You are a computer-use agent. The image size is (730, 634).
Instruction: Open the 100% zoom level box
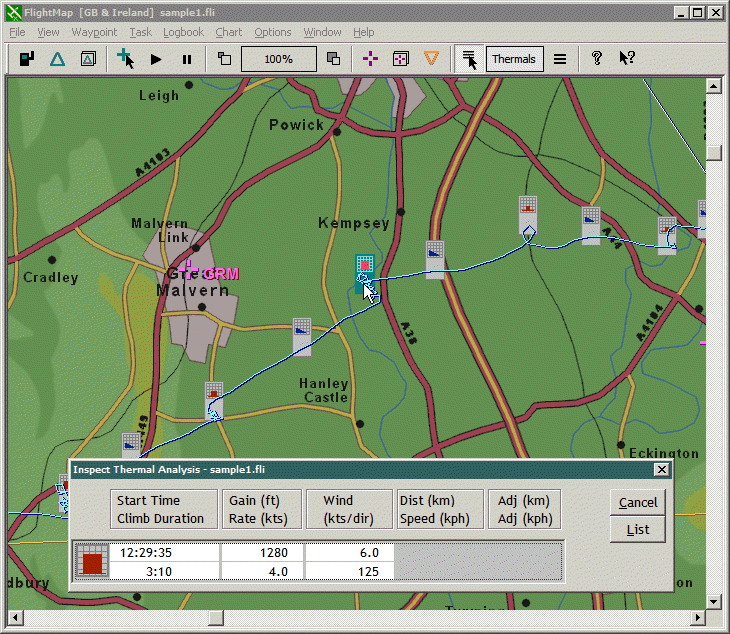[x=279, y=59]
